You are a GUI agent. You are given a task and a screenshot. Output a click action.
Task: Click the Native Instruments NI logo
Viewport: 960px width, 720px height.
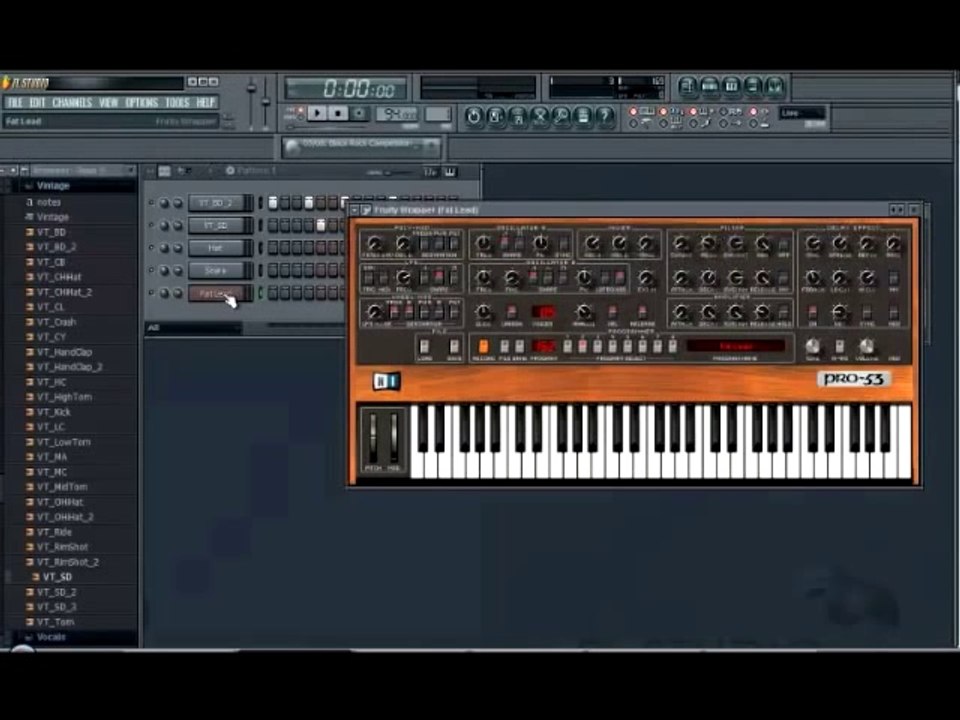point(386,381)
